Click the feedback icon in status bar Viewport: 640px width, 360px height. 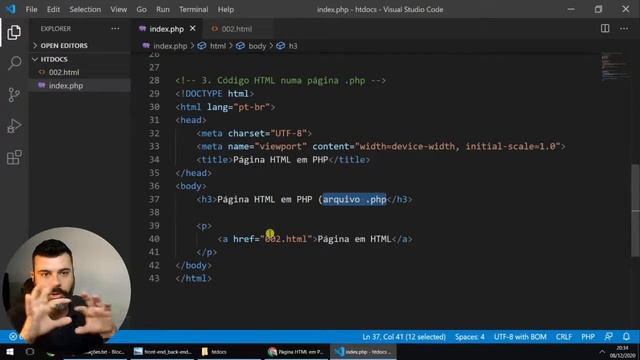(609, 337)
